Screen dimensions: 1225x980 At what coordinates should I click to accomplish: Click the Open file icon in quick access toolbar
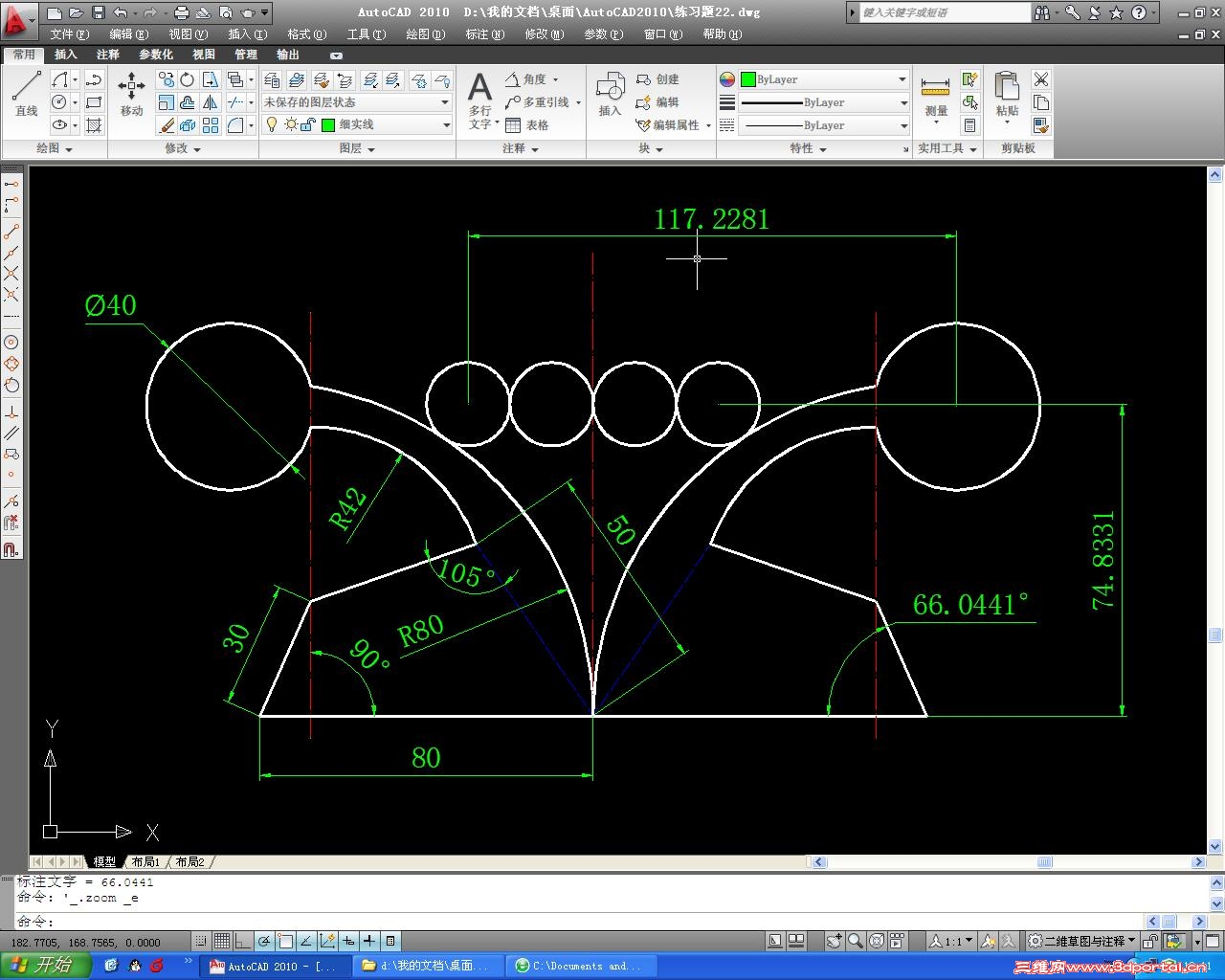pyautogui.click(x=76, y=12)
